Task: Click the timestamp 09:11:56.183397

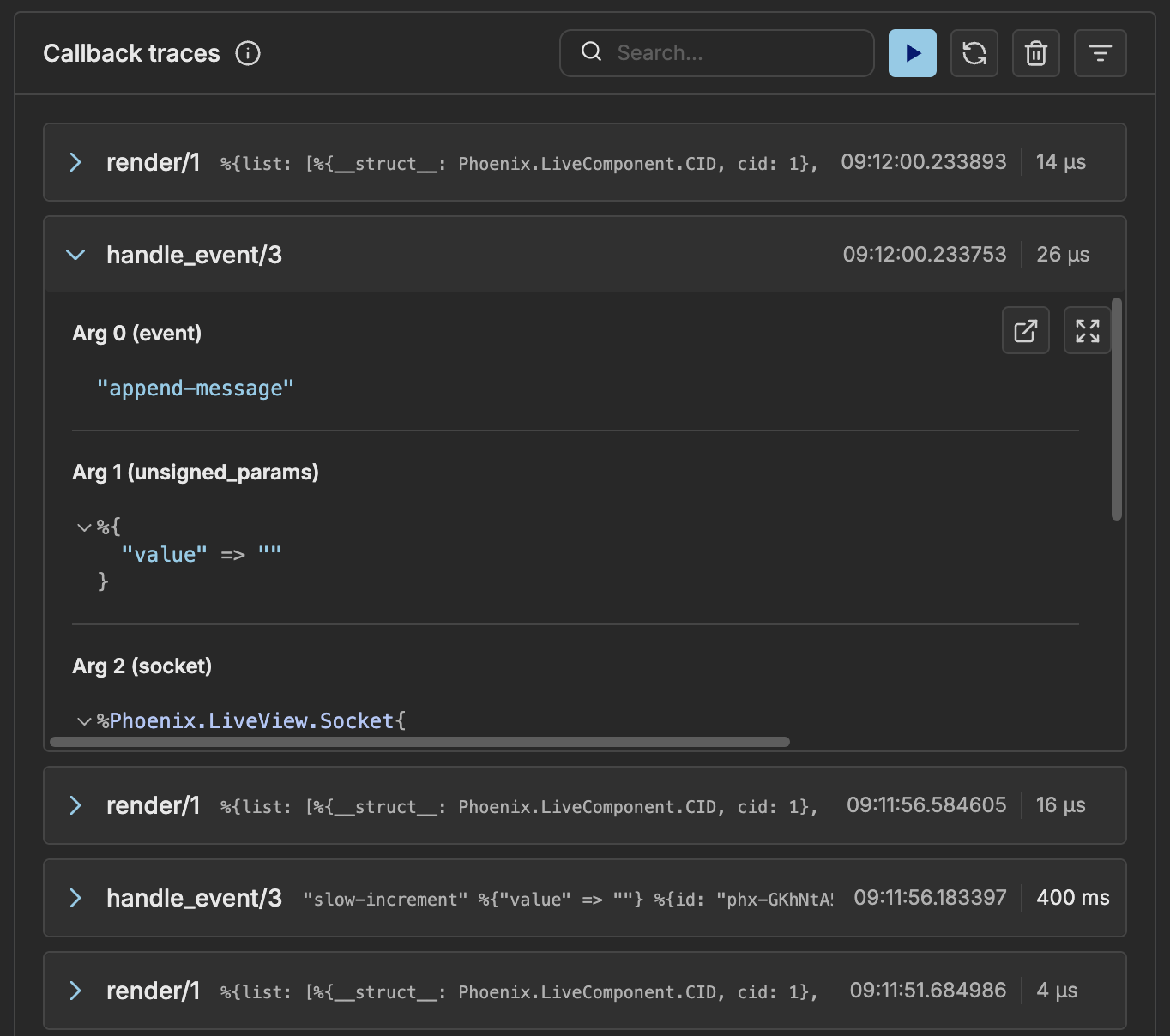Action: (930, 898)
